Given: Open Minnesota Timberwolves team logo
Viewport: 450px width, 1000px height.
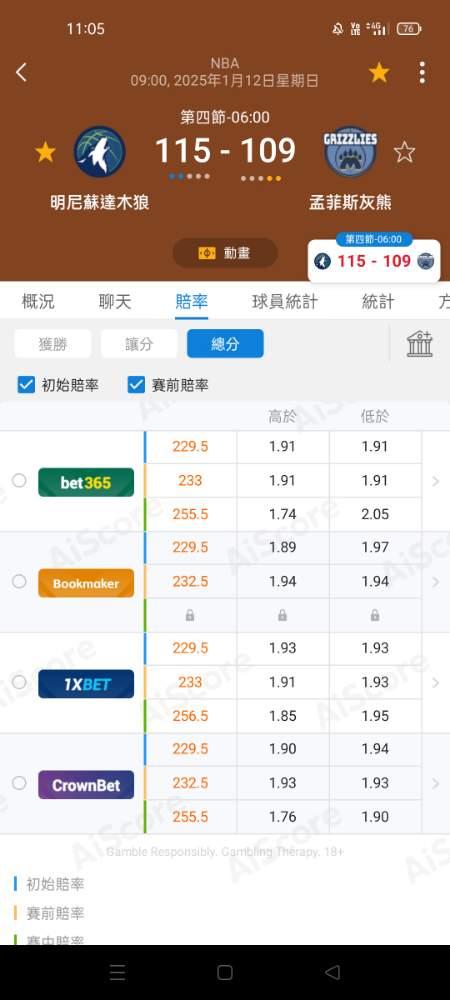Looking at the screenshot, I should [99, 151].
